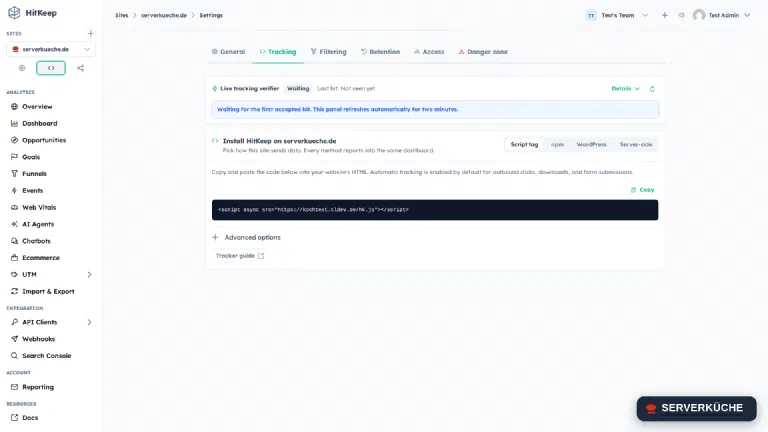Open the Test's Team dropdown
Screen dimensions: 768x432
(617, 15)
